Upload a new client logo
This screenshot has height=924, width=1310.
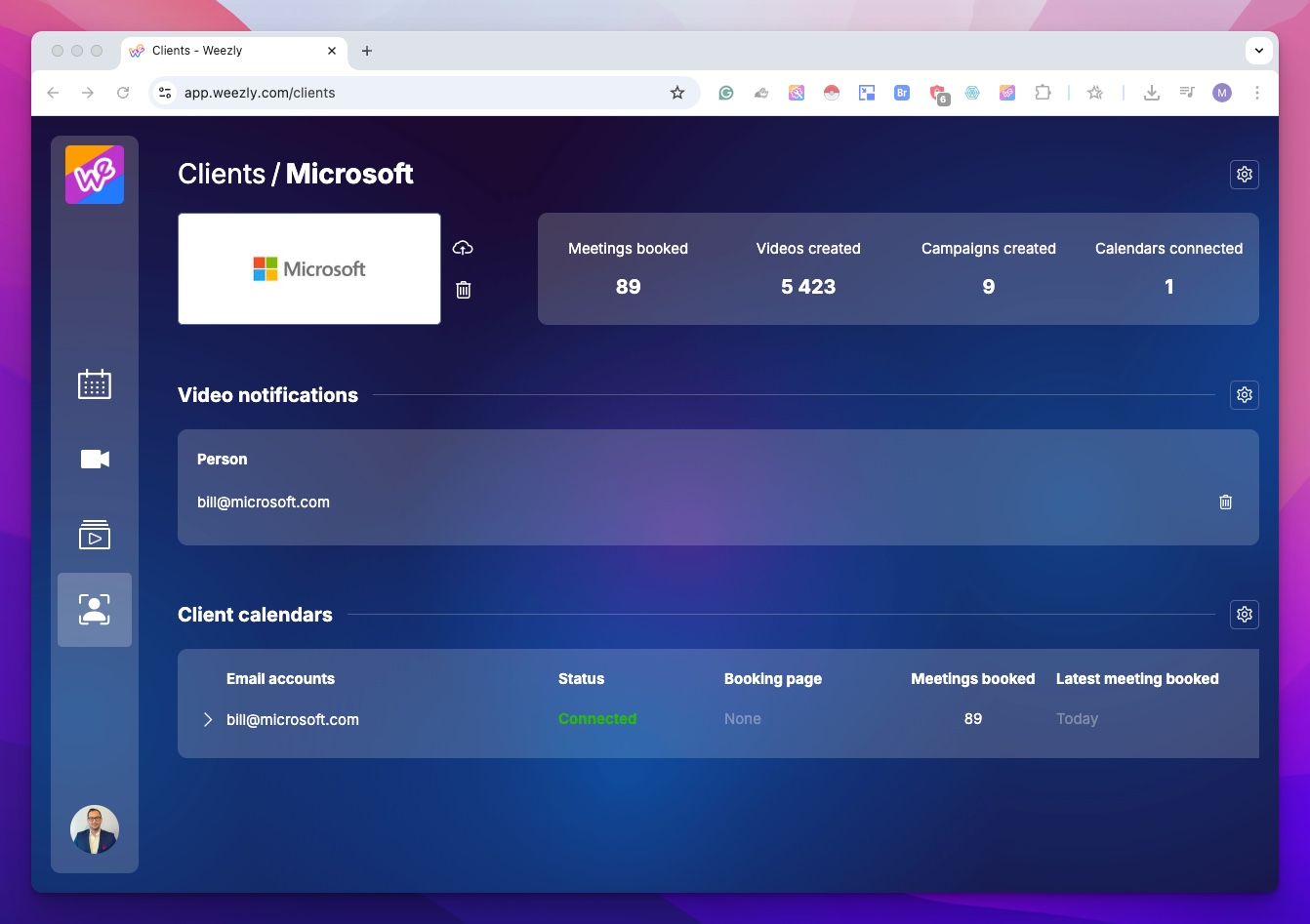[463, 248]
